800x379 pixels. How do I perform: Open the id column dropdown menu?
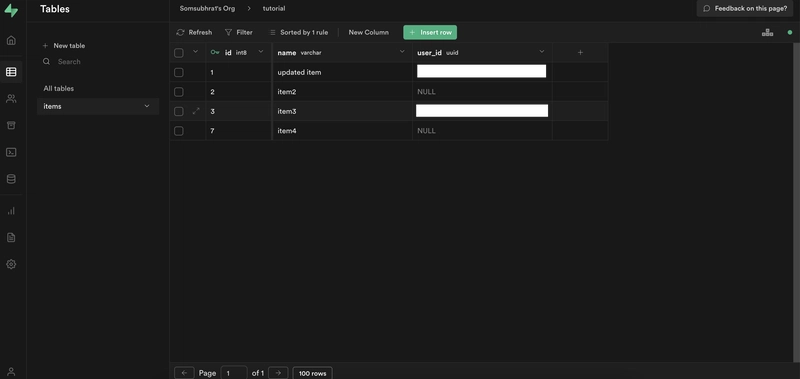click(x=261, y=52)
